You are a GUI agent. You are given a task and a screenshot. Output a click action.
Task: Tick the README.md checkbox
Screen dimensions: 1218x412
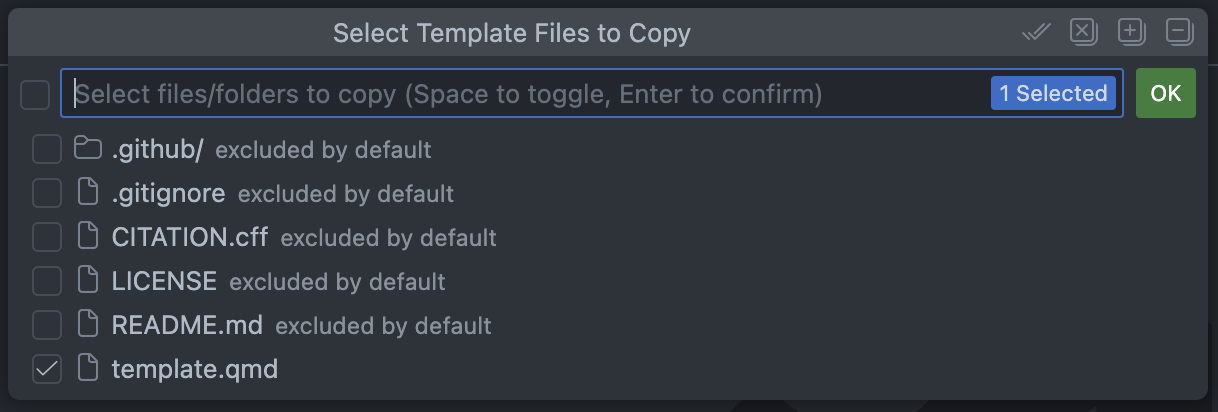tap(47, 325)
